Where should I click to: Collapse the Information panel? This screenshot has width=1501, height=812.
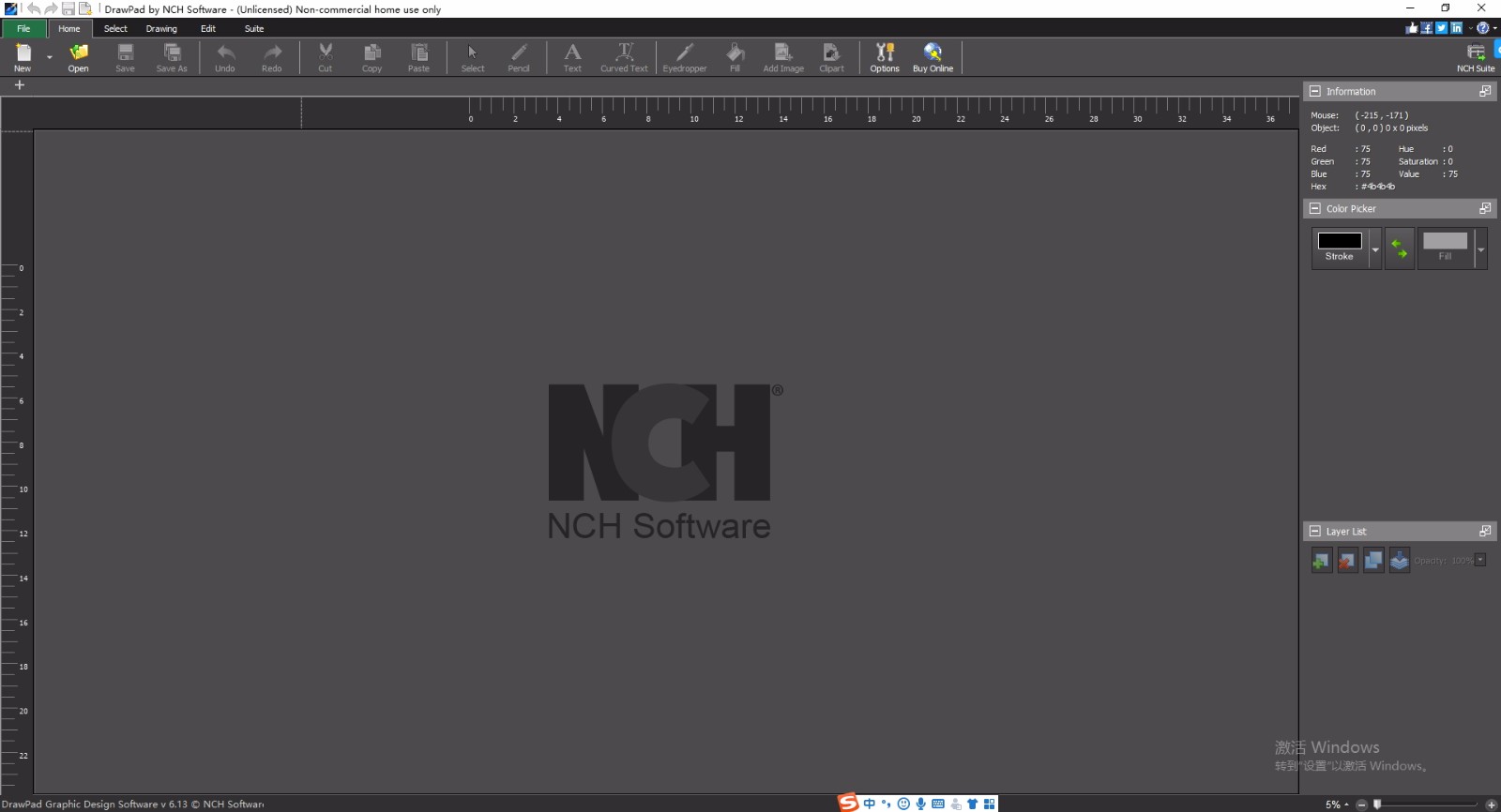point(1315,91)
